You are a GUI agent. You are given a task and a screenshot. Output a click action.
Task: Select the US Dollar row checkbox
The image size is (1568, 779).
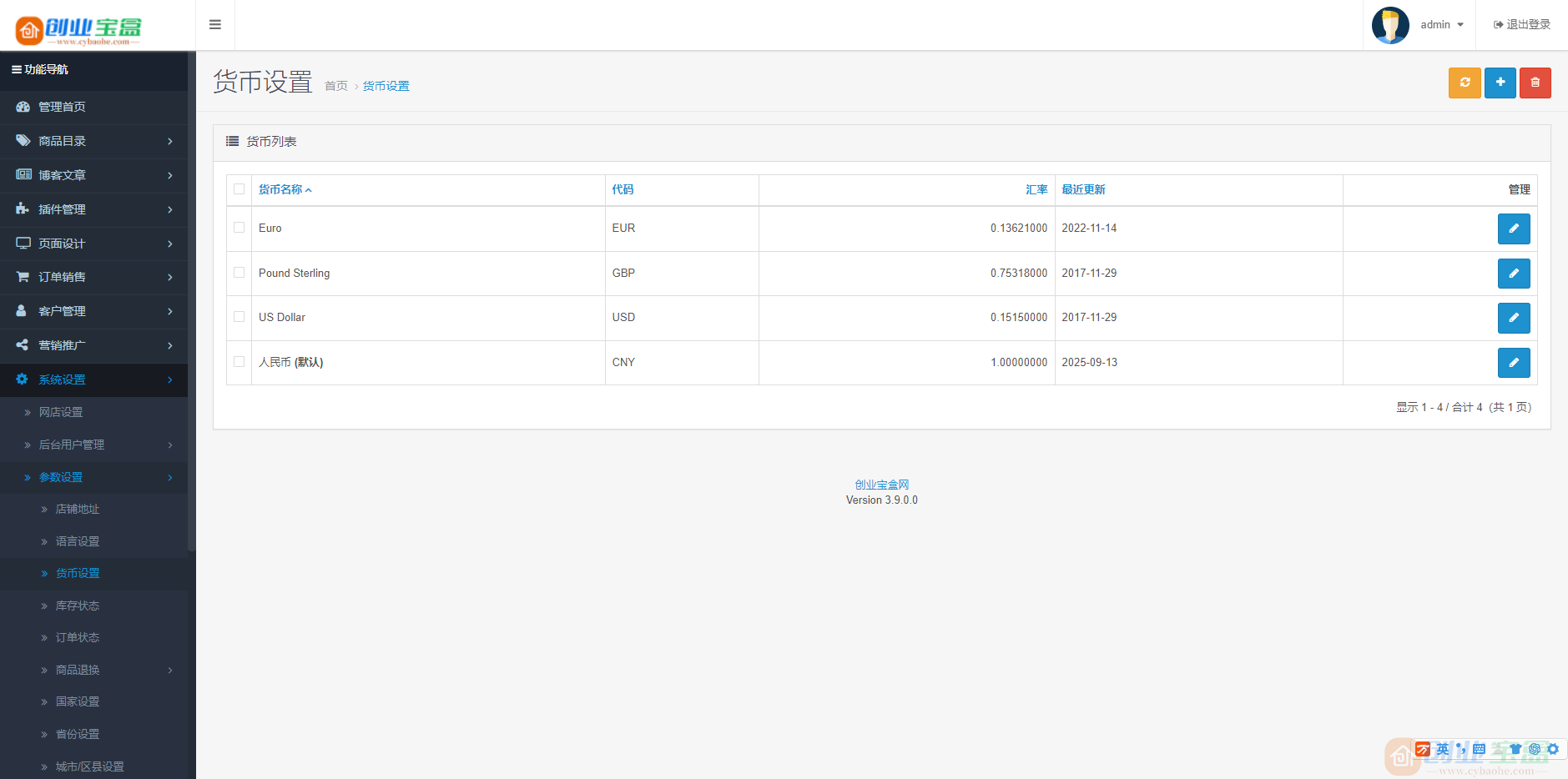239,317
